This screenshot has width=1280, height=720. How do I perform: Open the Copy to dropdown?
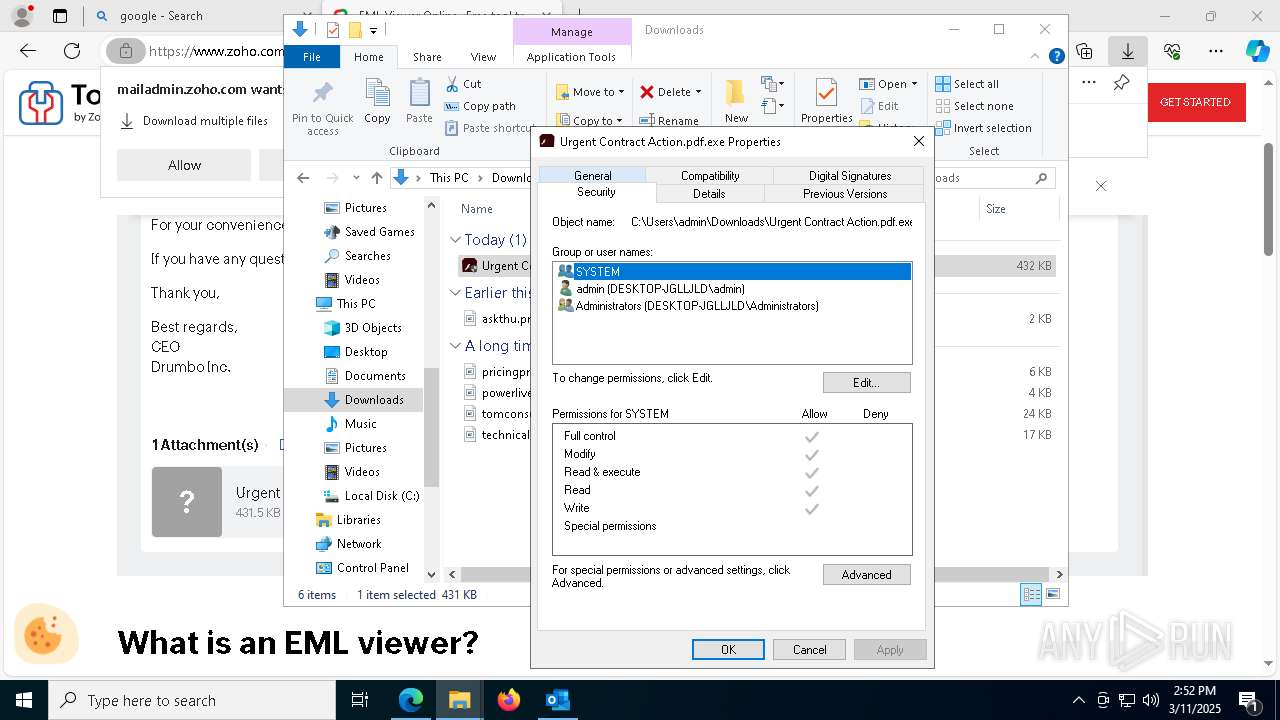tap(590, 121)
